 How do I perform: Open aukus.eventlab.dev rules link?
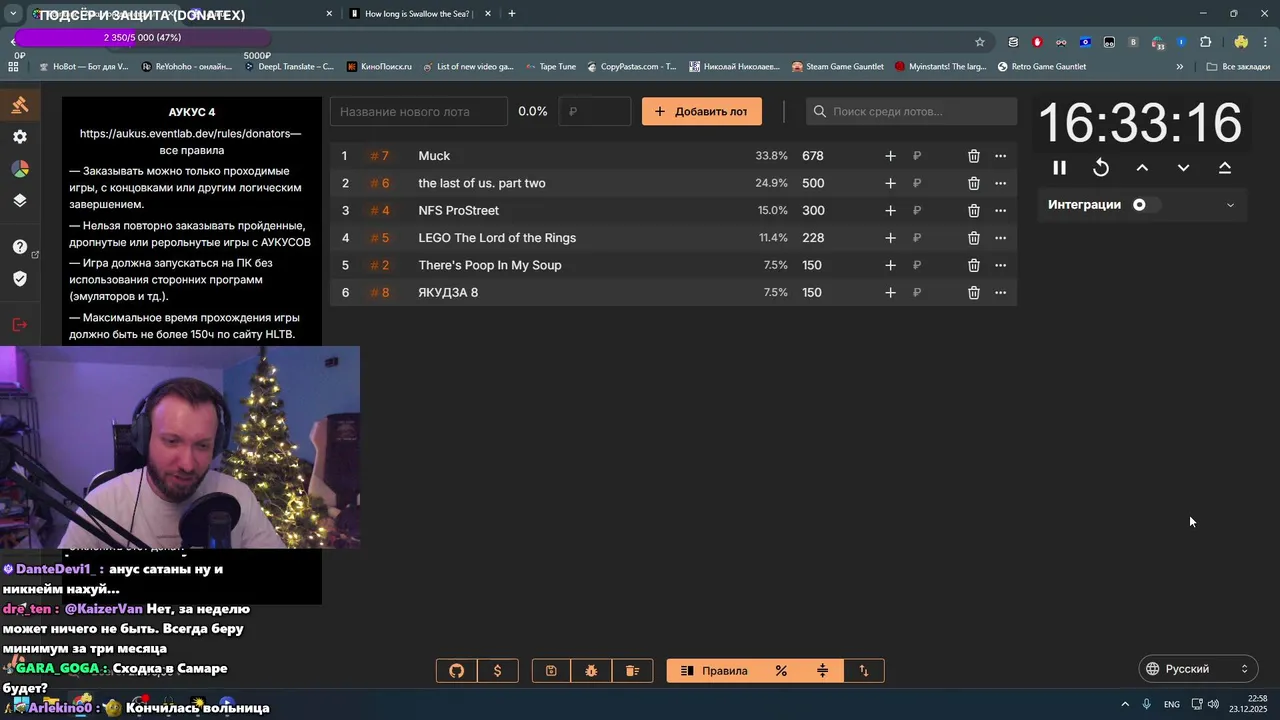point(190,133)
